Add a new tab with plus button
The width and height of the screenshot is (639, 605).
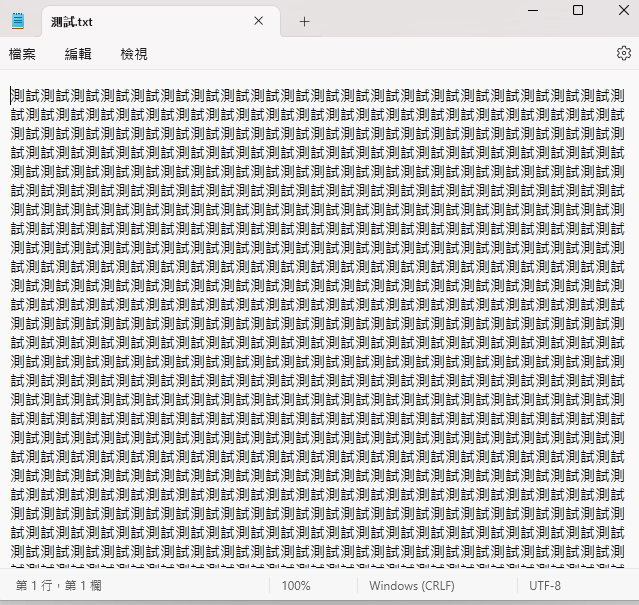tap(304, 22)
